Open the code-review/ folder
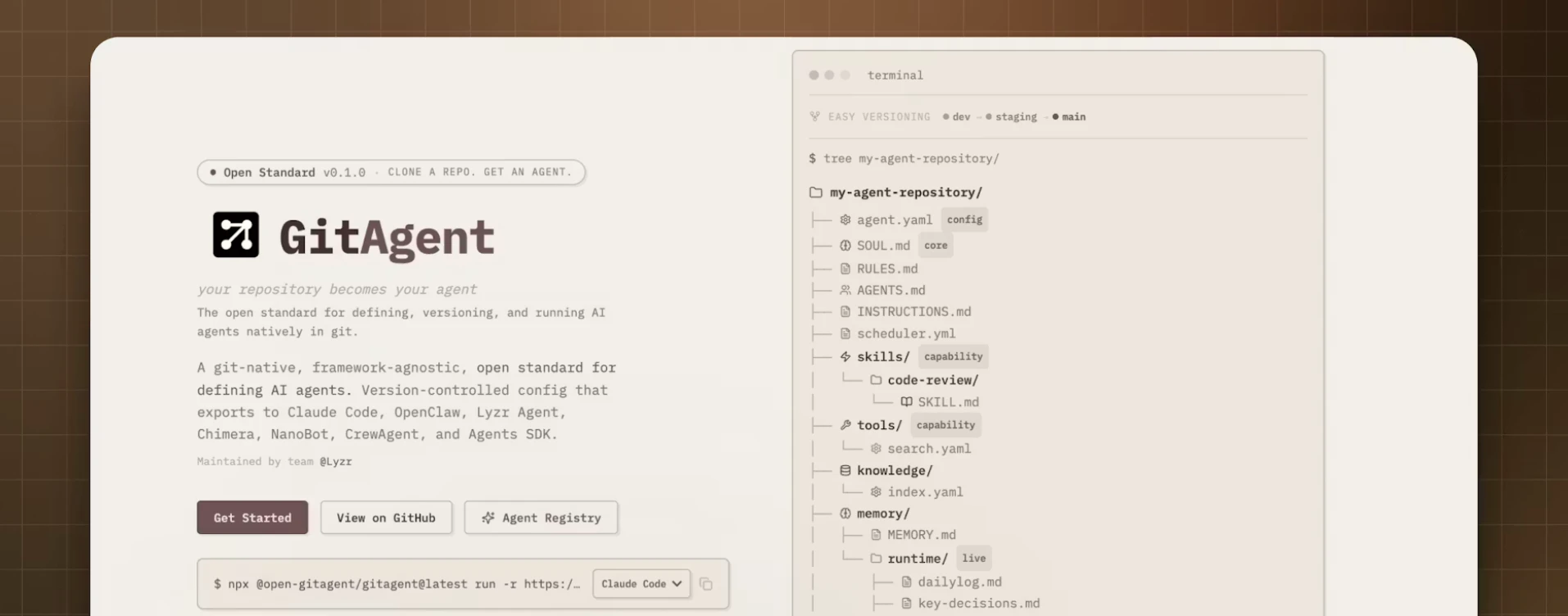 (x=933, y=380)
